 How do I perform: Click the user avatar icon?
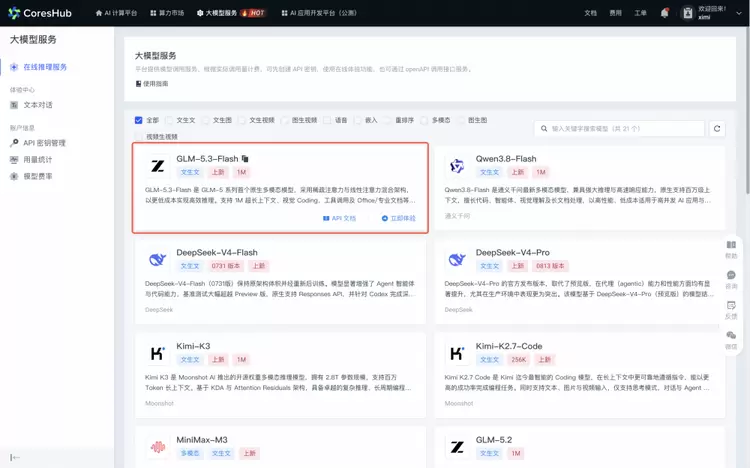coord(687,13)
